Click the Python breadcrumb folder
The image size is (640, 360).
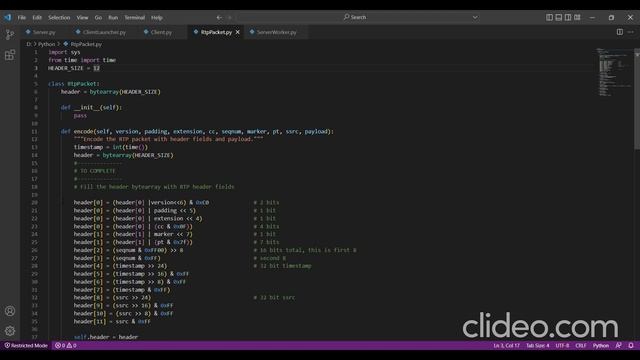point(47,44)
